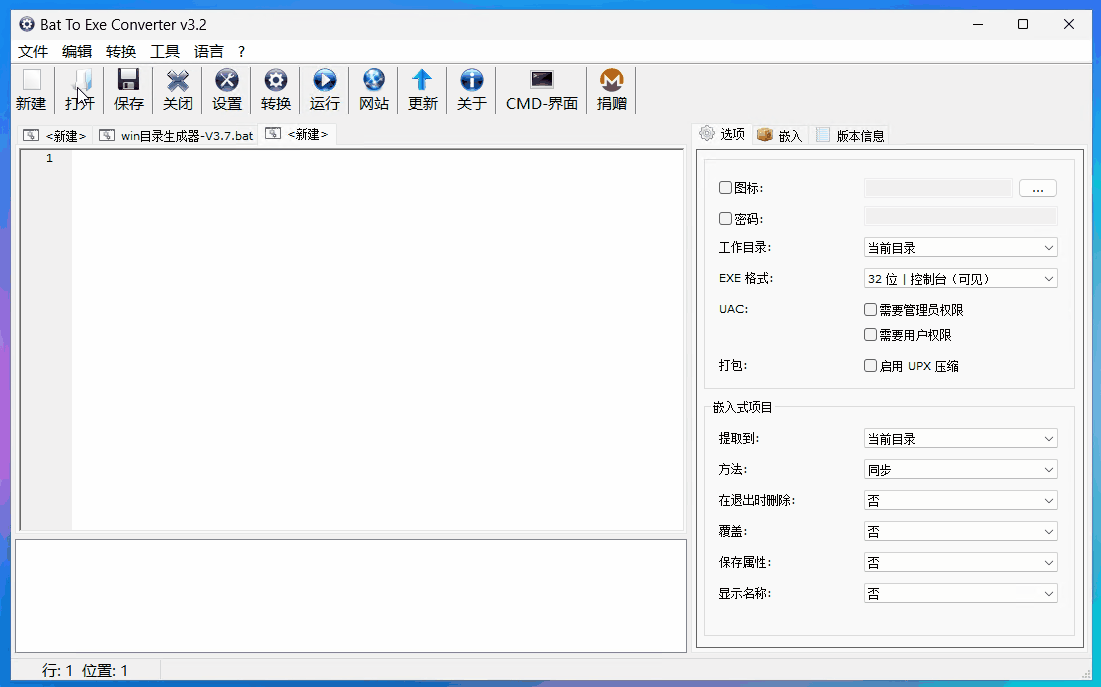Click the 行: 1 位置: 1 status text
1101x687 pixels.
coord(85,671)
